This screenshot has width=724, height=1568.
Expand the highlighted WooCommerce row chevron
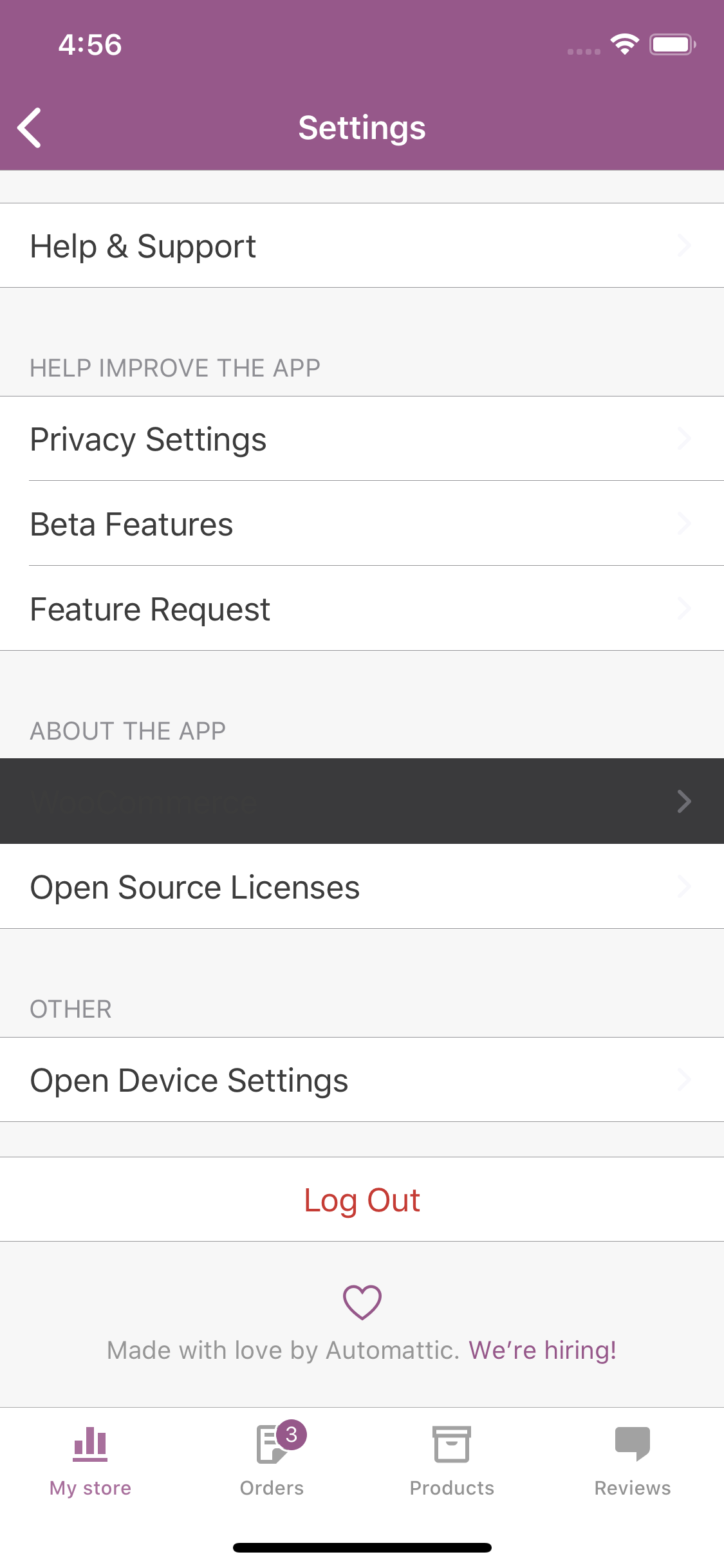684,801
